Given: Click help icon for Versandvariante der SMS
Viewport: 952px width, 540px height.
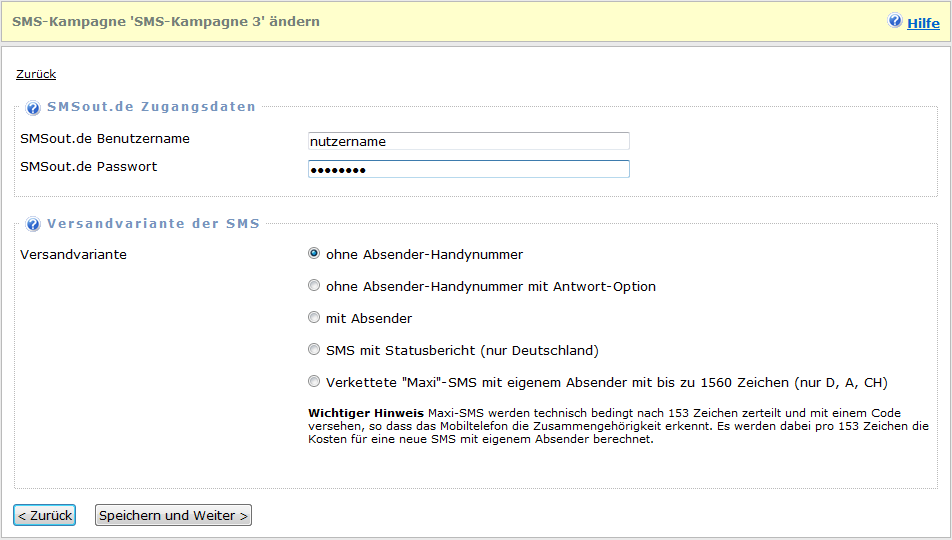Looking at the screenshot, I should [33, 225].
